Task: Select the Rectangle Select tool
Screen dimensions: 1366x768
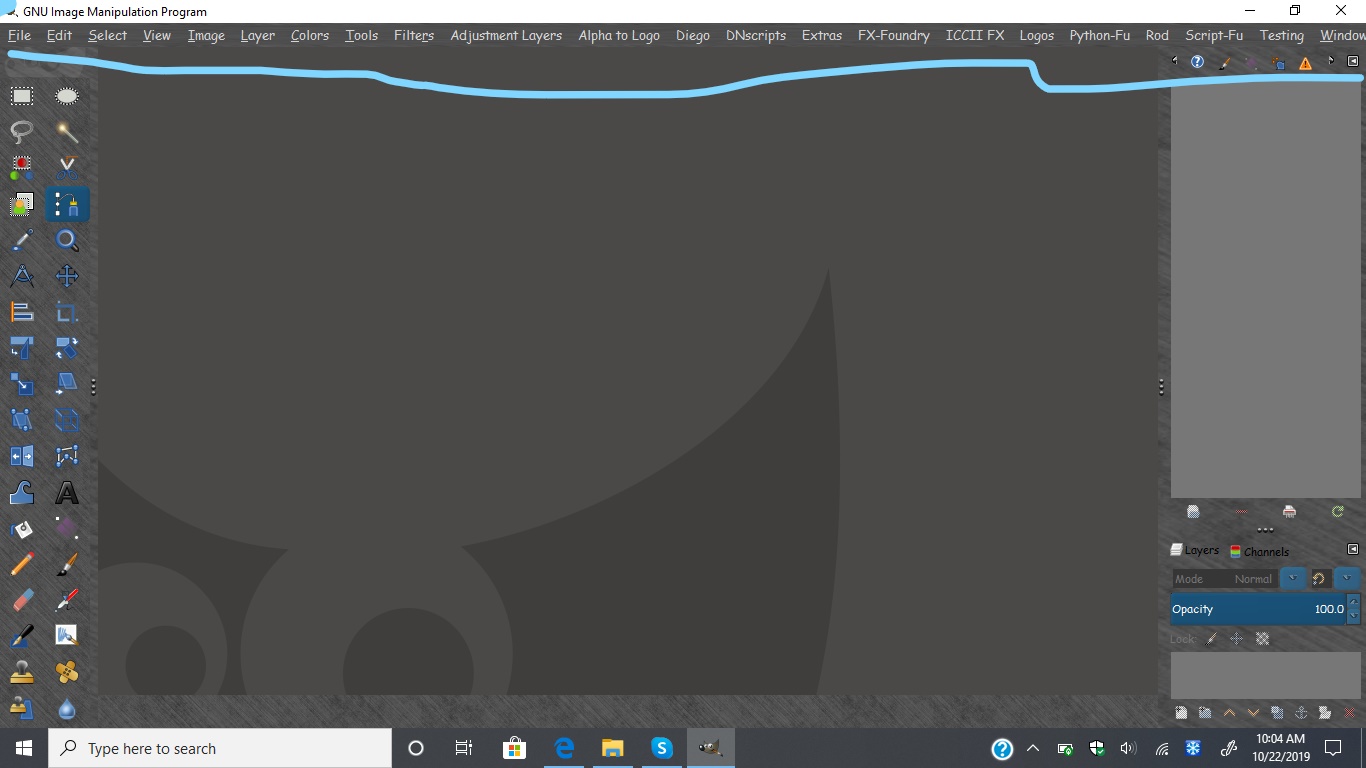Action: click(x=22, y=96)
